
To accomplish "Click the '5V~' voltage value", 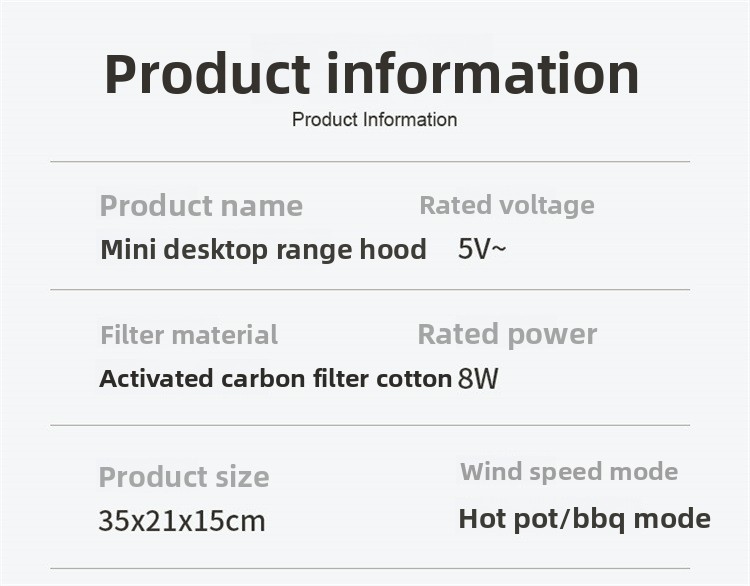I will 482,249.
